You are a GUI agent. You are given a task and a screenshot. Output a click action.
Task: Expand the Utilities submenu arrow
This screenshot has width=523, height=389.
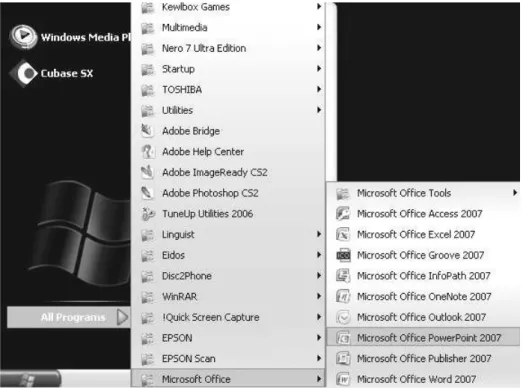point(319,110)
